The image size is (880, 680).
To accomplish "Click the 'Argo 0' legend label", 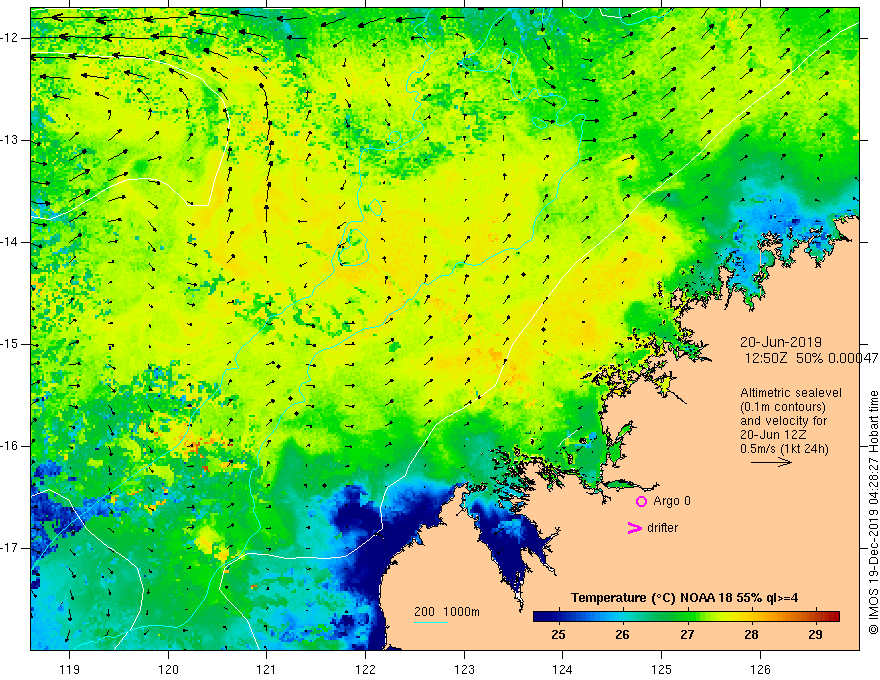I will pos(672,500).
